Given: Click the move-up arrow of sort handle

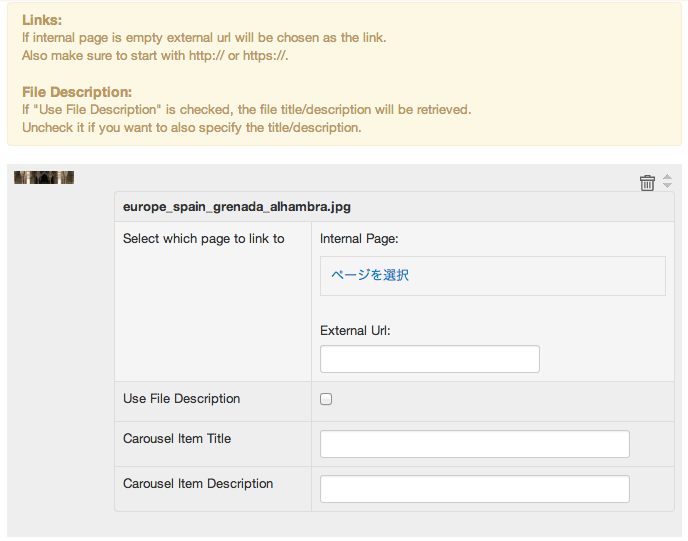Looking at the screenshot, I should pyautogui.click(x=667, y=178).
